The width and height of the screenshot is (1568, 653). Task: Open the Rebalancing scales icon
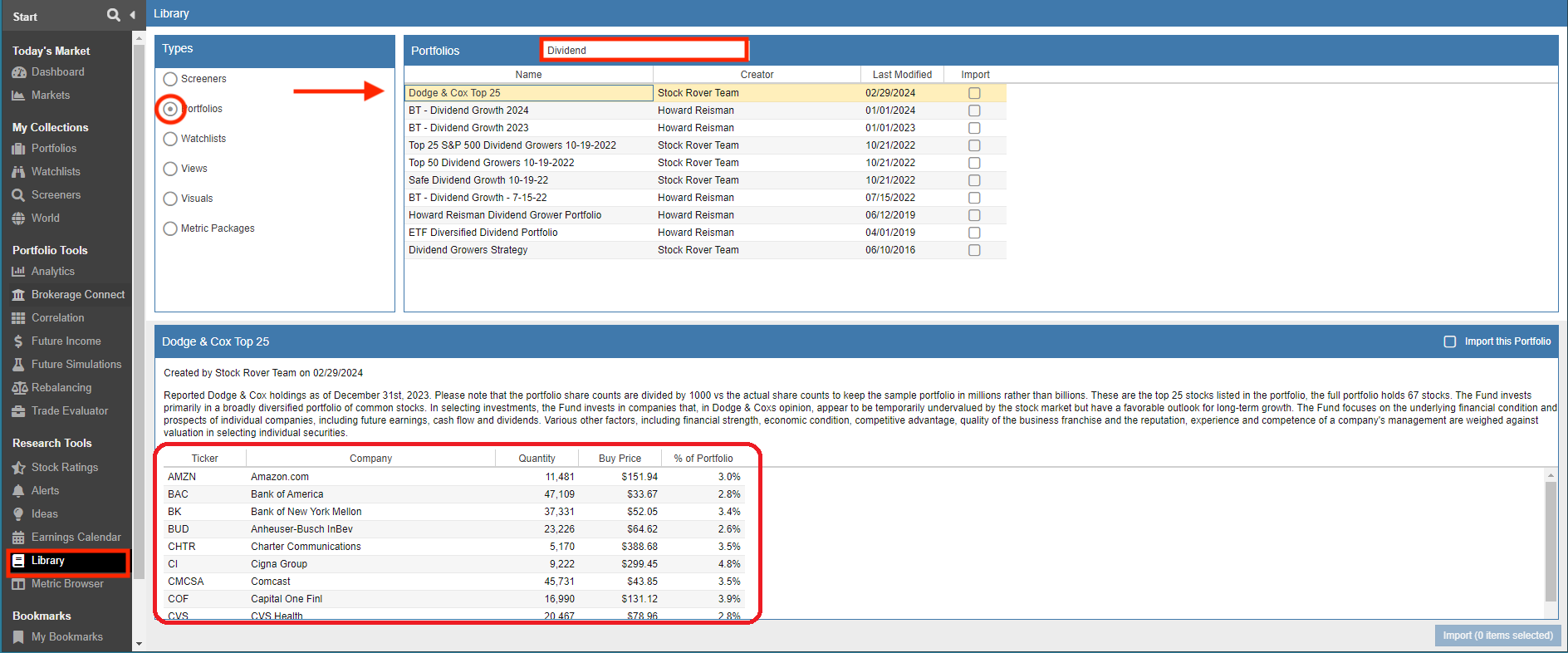pyautogui.click(x=19, y=388)
